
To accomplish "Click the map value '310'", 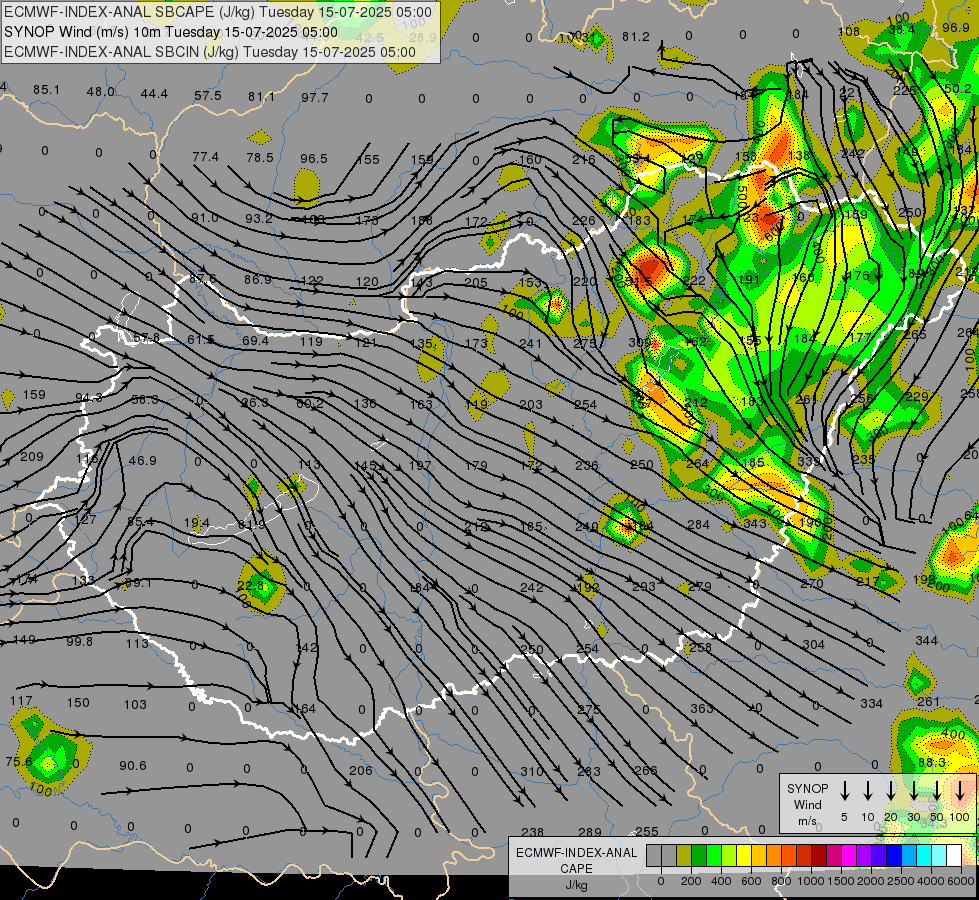I will (x=532, y=771).
